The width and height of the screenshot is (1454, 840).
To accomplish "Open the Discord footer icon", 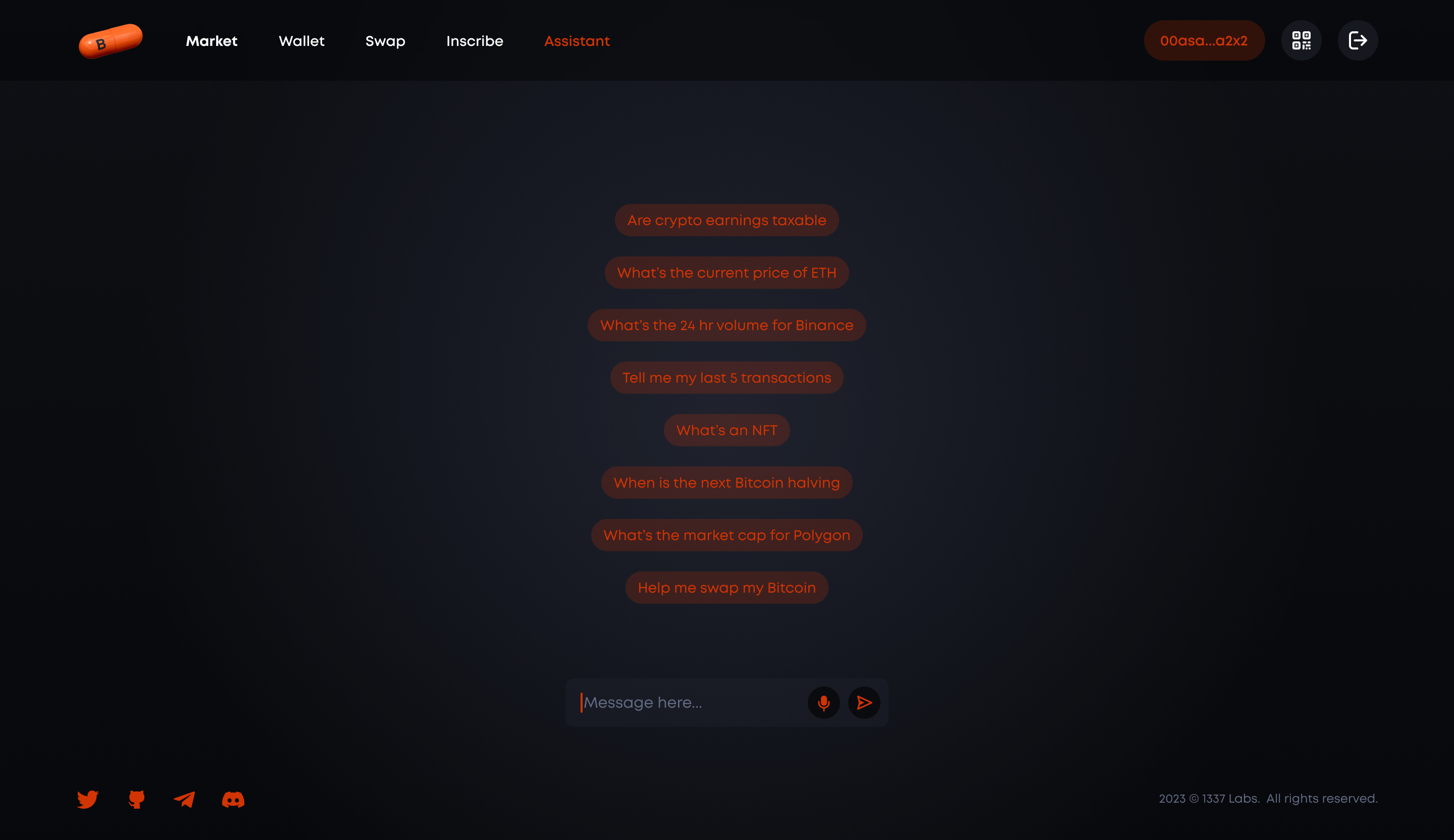I will 233,799.
